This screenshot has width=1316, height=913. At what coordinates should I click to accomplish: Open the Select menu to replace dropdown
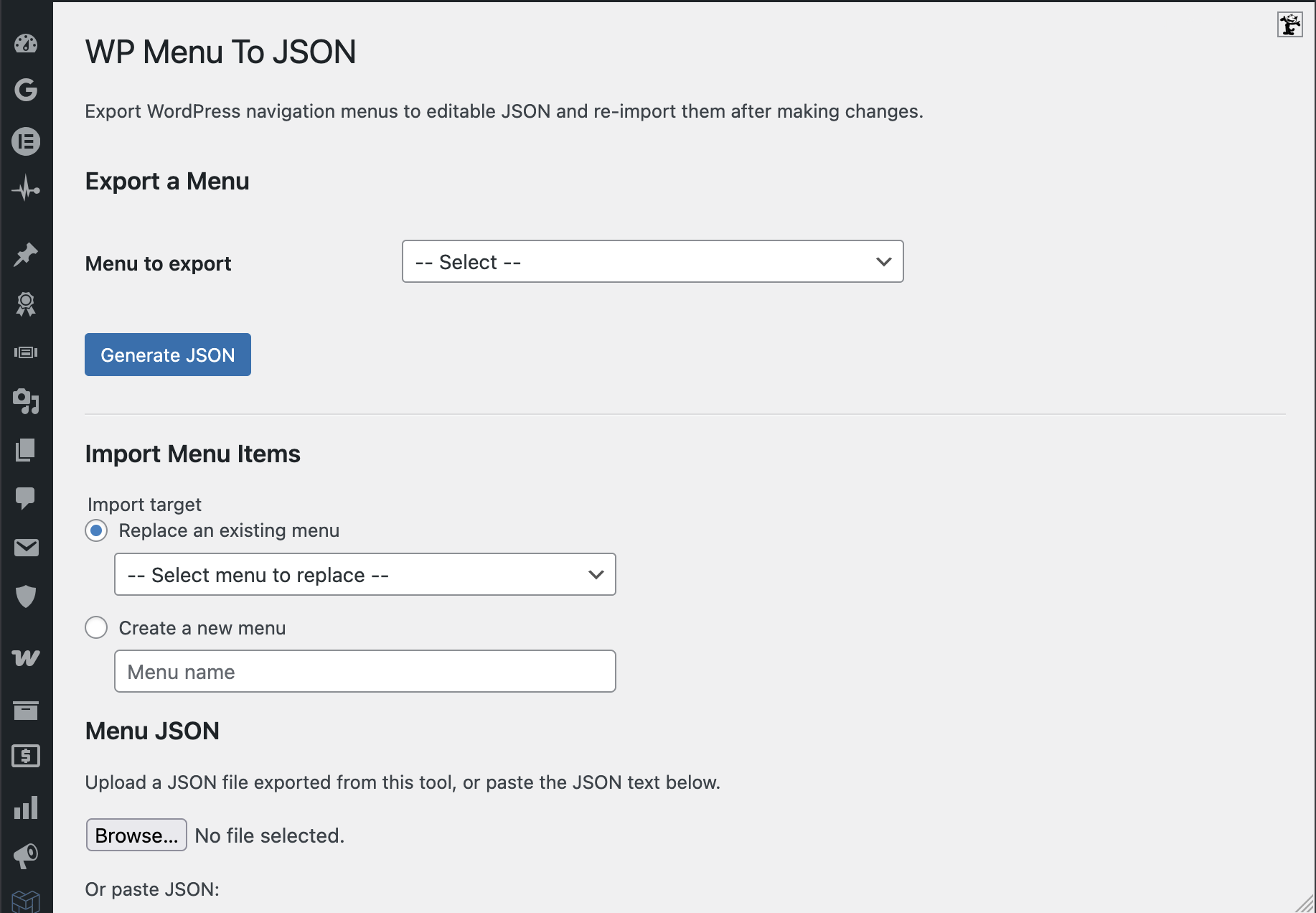point(365,574)
